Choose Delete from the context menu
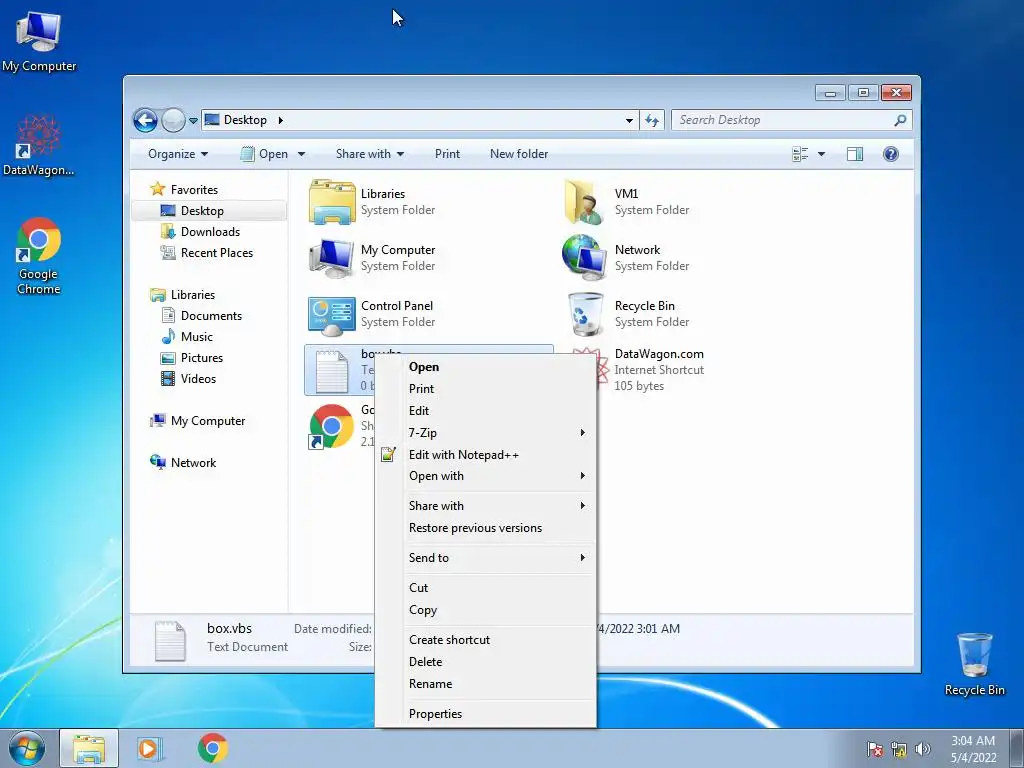1024x768 pixels. [487, 662]
